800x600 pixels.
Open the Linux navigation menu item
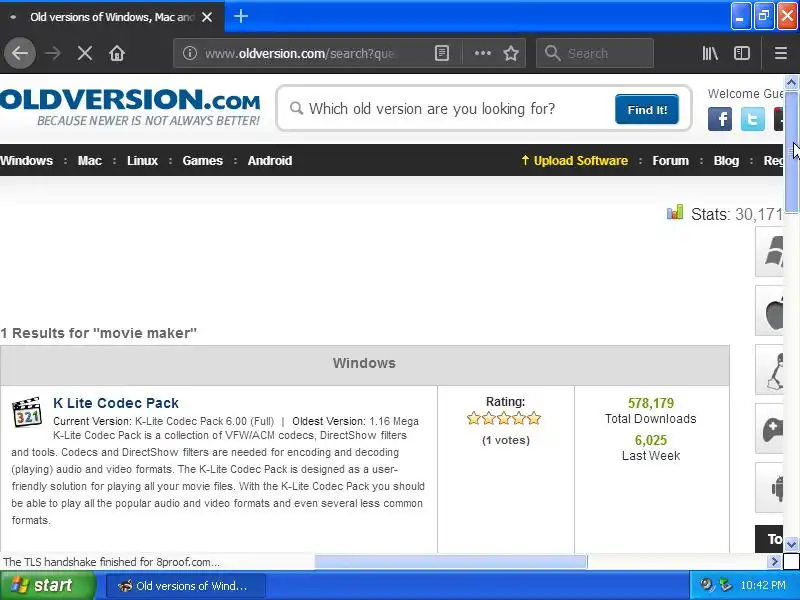click(x=142, y=161)
